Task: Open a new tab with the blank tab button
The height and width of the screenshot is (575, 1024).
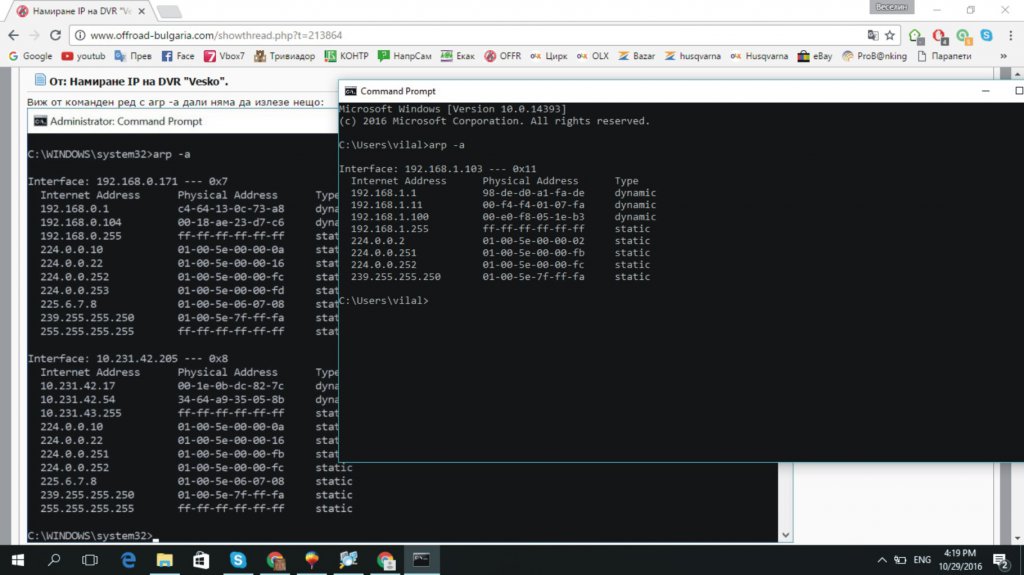Action: pyautogui.click(x=169, y=11)
